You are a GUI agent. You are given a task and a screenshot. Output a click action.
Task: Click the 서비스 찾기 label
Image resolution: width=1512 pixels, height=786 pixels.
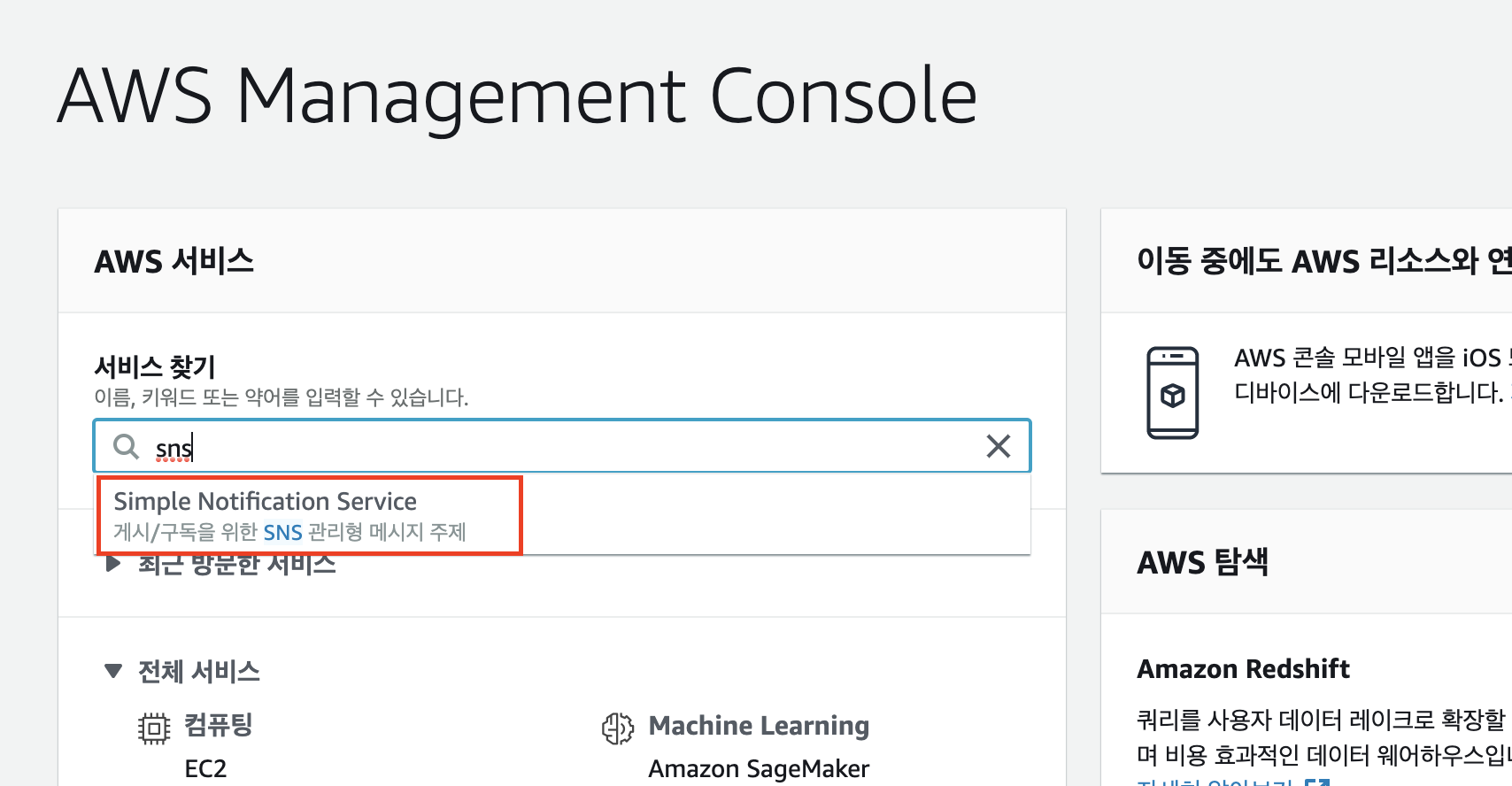(155, 366)
